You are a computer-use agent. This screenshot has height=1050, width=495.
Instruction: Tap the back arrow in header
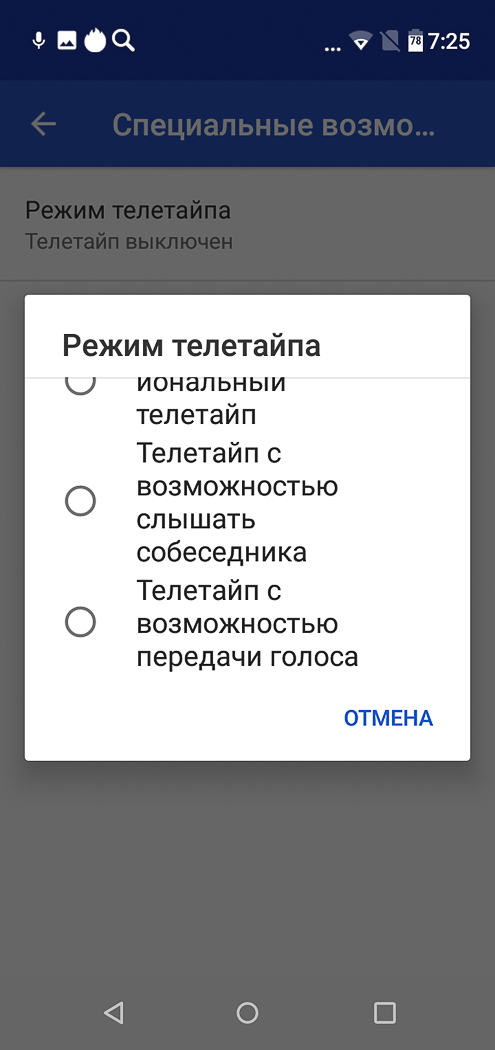point(44,124)
